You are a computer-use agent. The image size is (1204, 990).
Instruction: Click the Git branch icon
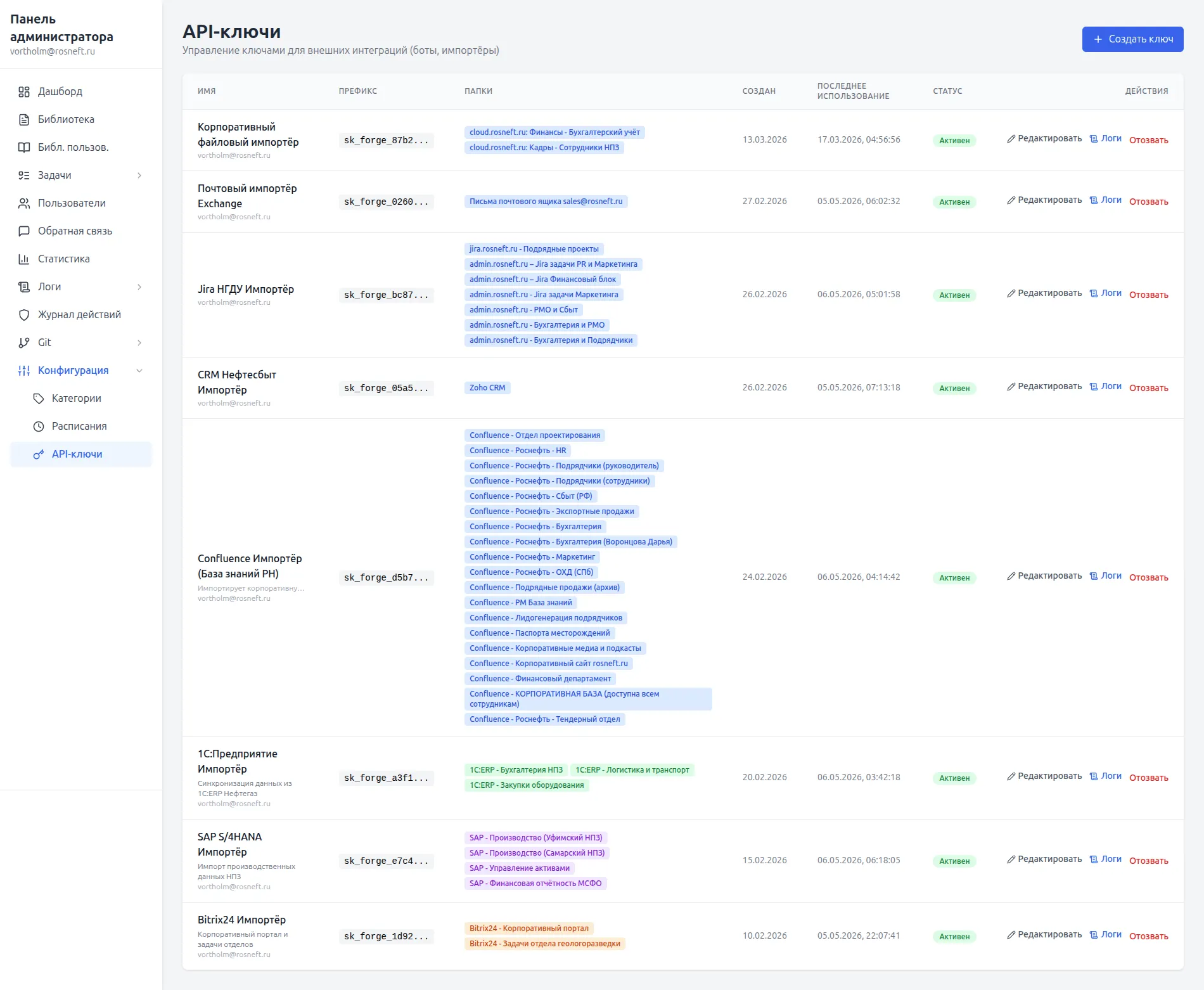tap(24, 343)
